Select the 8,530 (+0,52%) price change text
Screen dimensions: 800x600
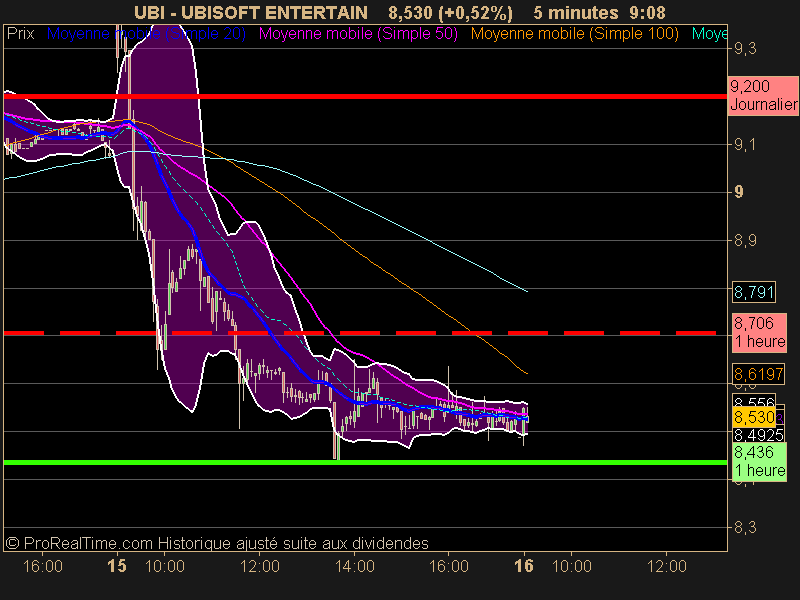coord(450,12)
